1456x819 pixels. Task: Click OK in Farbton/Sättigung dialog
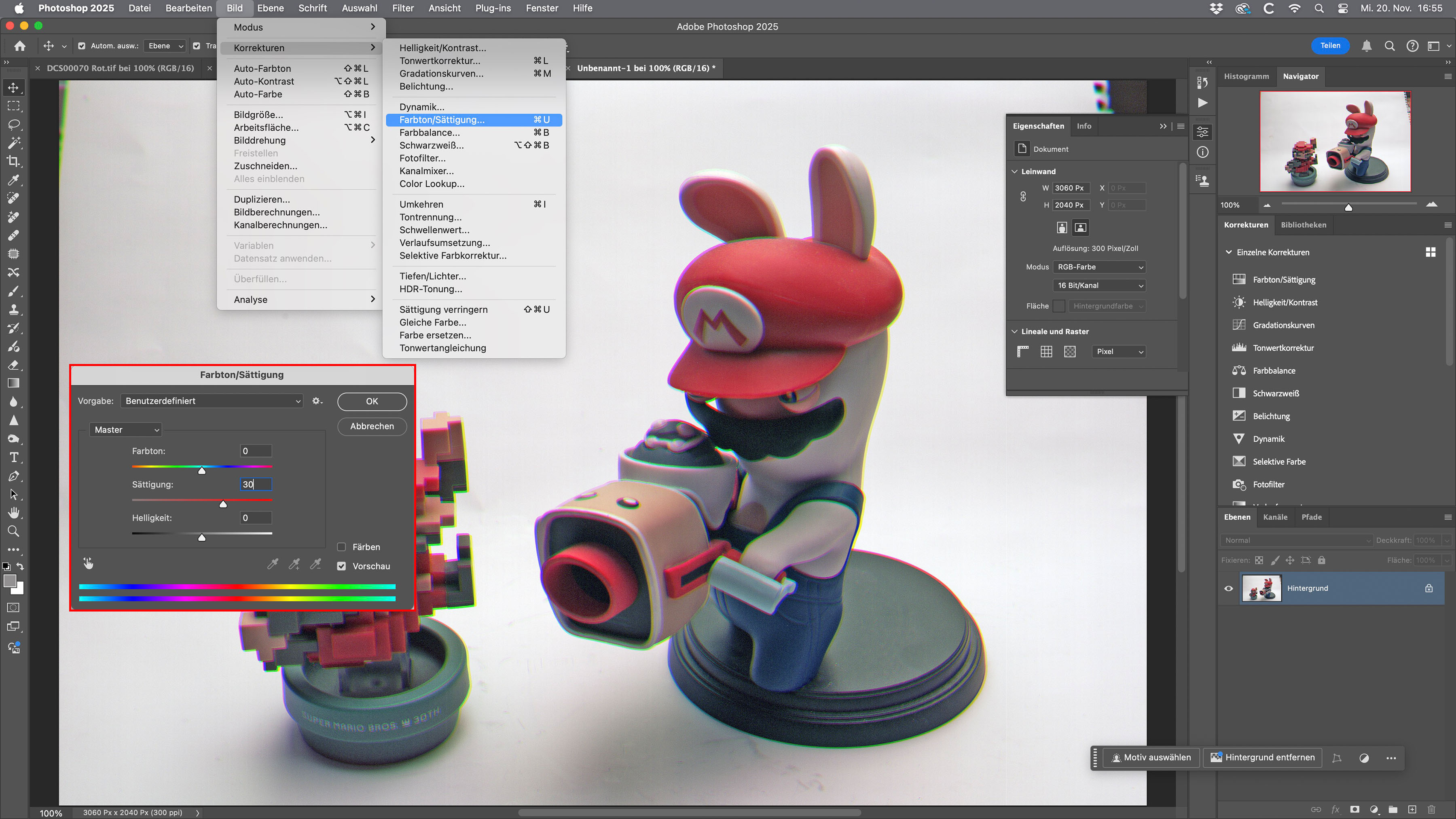[x=372, y=401]
